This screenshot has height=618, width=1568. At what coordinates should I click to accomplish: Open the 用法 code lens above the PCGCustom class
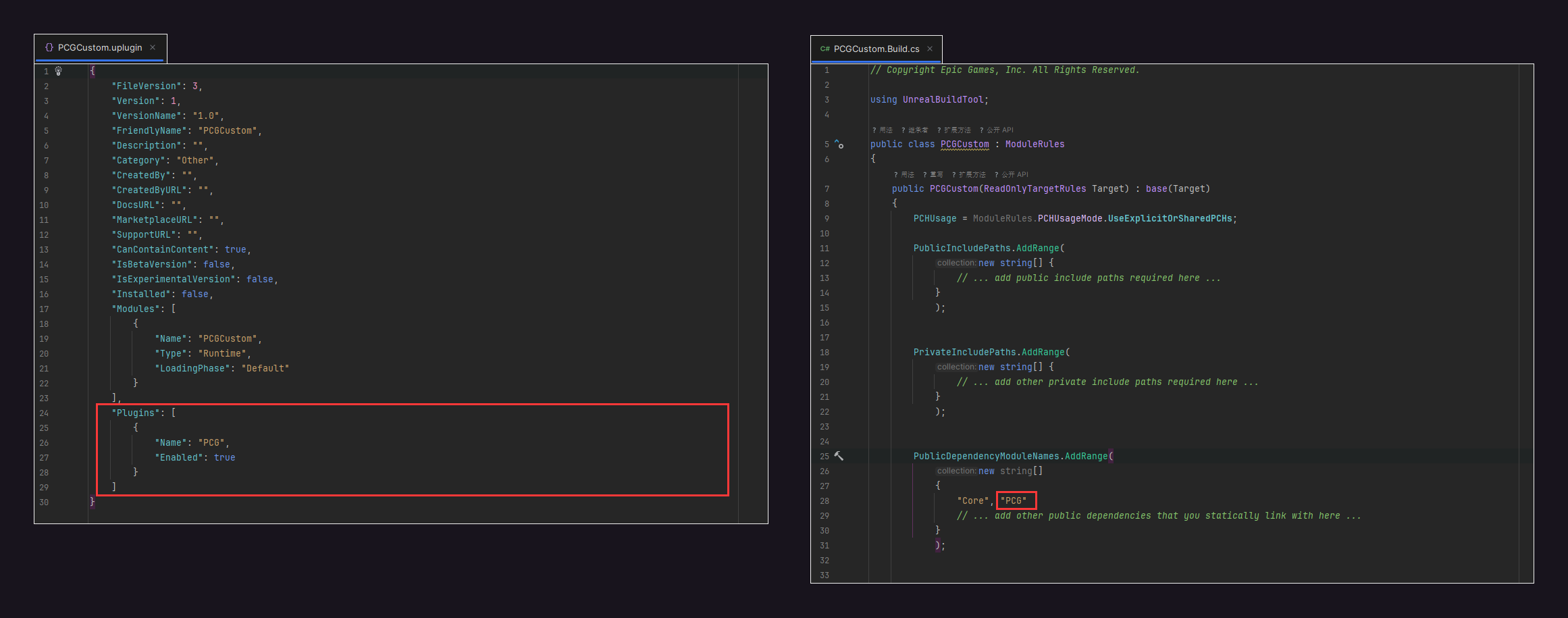(x=885, y=130)
